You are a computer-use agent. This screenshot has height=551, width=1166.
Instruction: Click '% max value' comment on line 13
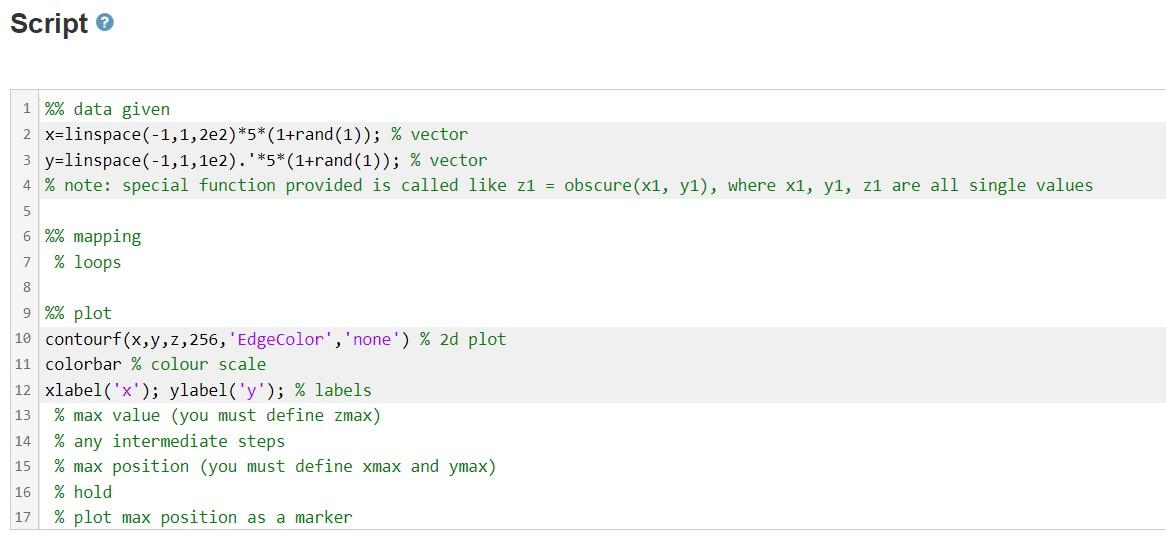(x=217, y=416)
